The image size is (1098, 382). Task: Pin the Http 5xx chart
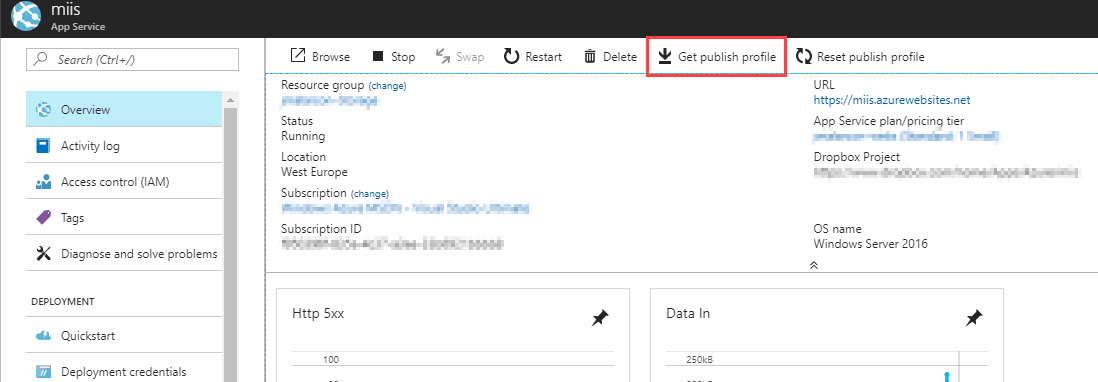pyautogui.click(x=599, y=318)
